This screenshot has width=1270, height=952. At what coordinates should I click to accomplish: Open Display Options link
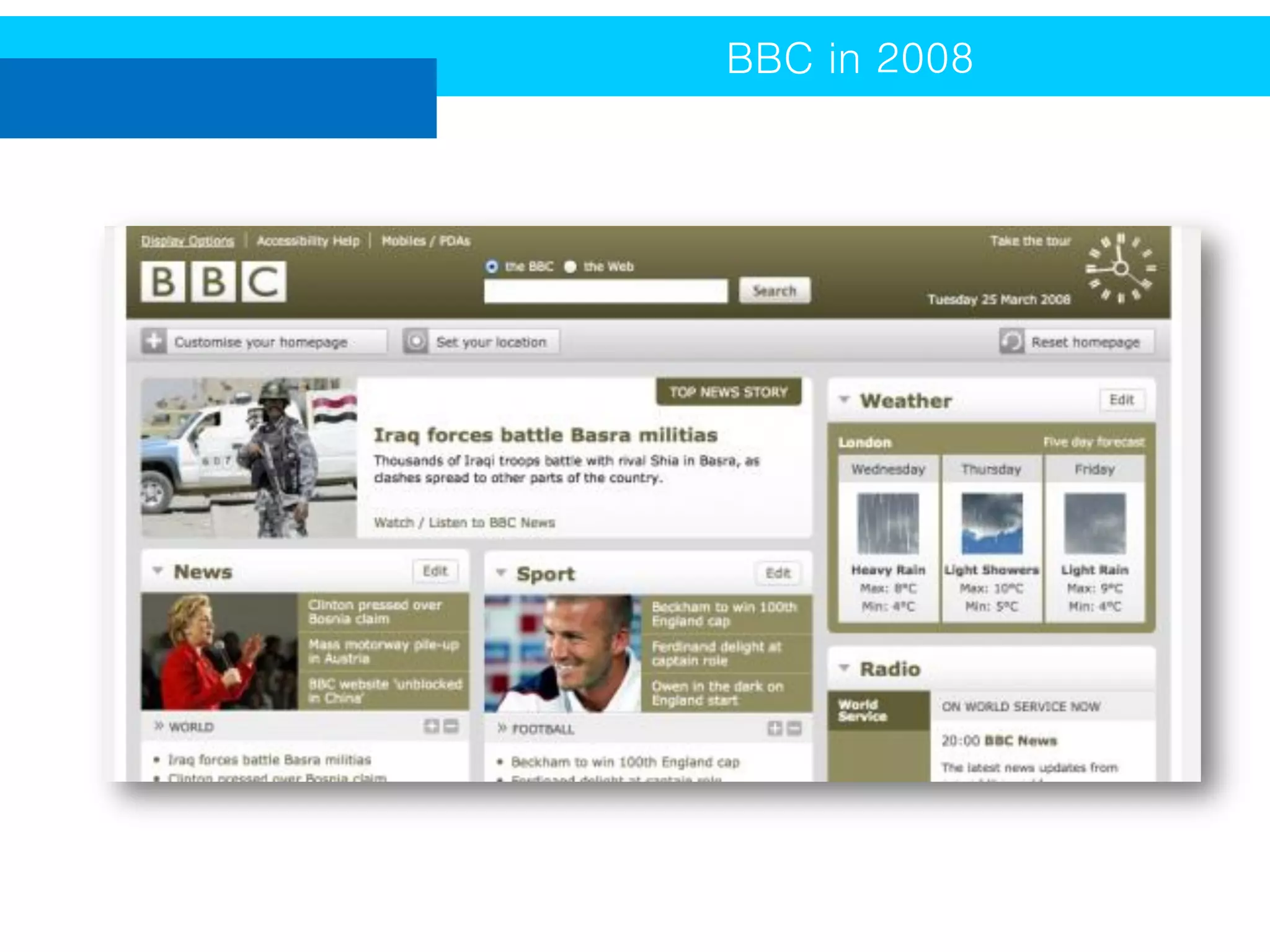coord(187,240)
